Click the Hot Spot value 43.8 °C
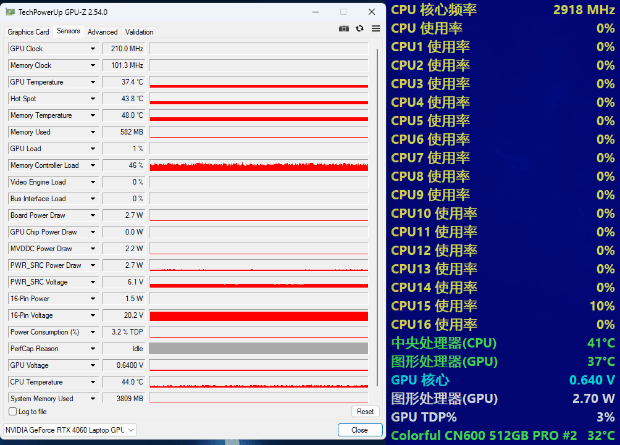This screenshot has width=620, height=445. (124, 98)
